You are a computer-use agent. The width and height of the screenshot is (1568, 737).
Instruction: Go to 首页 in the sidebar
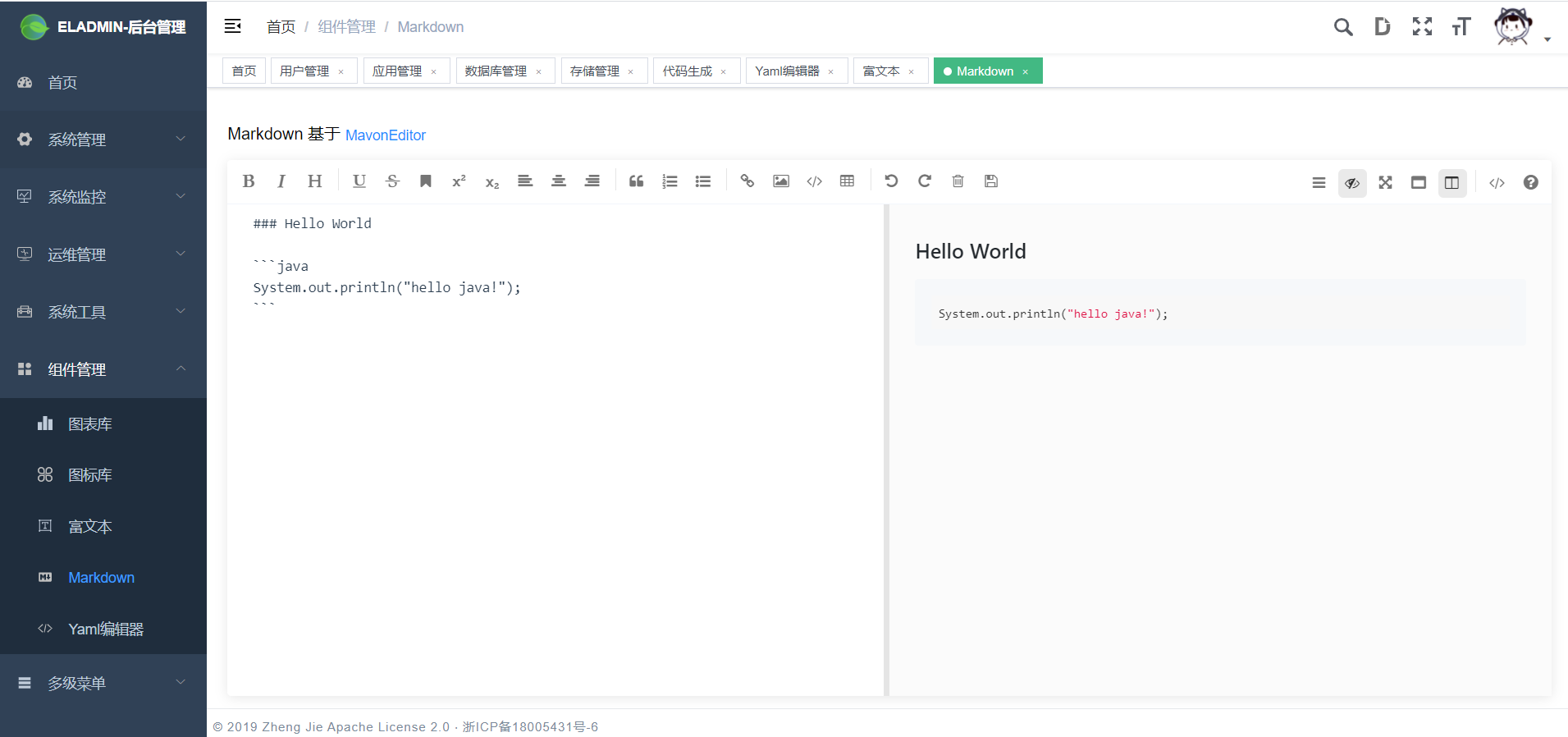tap(103, 82)
